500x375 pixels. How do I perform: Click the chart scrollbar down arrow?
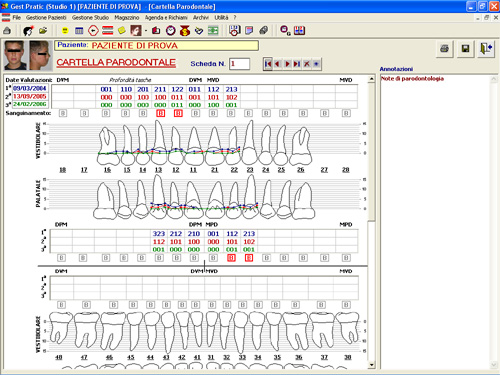(371, 365)
